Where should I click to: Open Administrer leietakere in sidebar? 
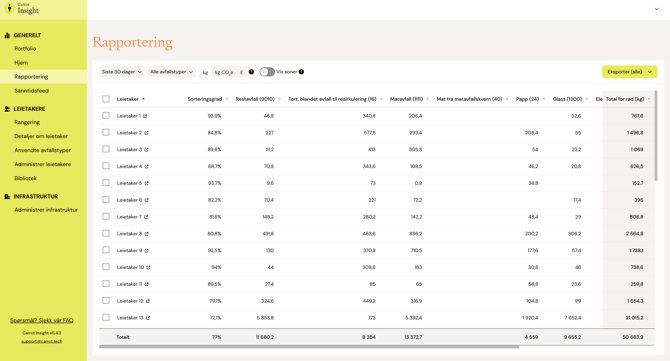click(43, 164)
